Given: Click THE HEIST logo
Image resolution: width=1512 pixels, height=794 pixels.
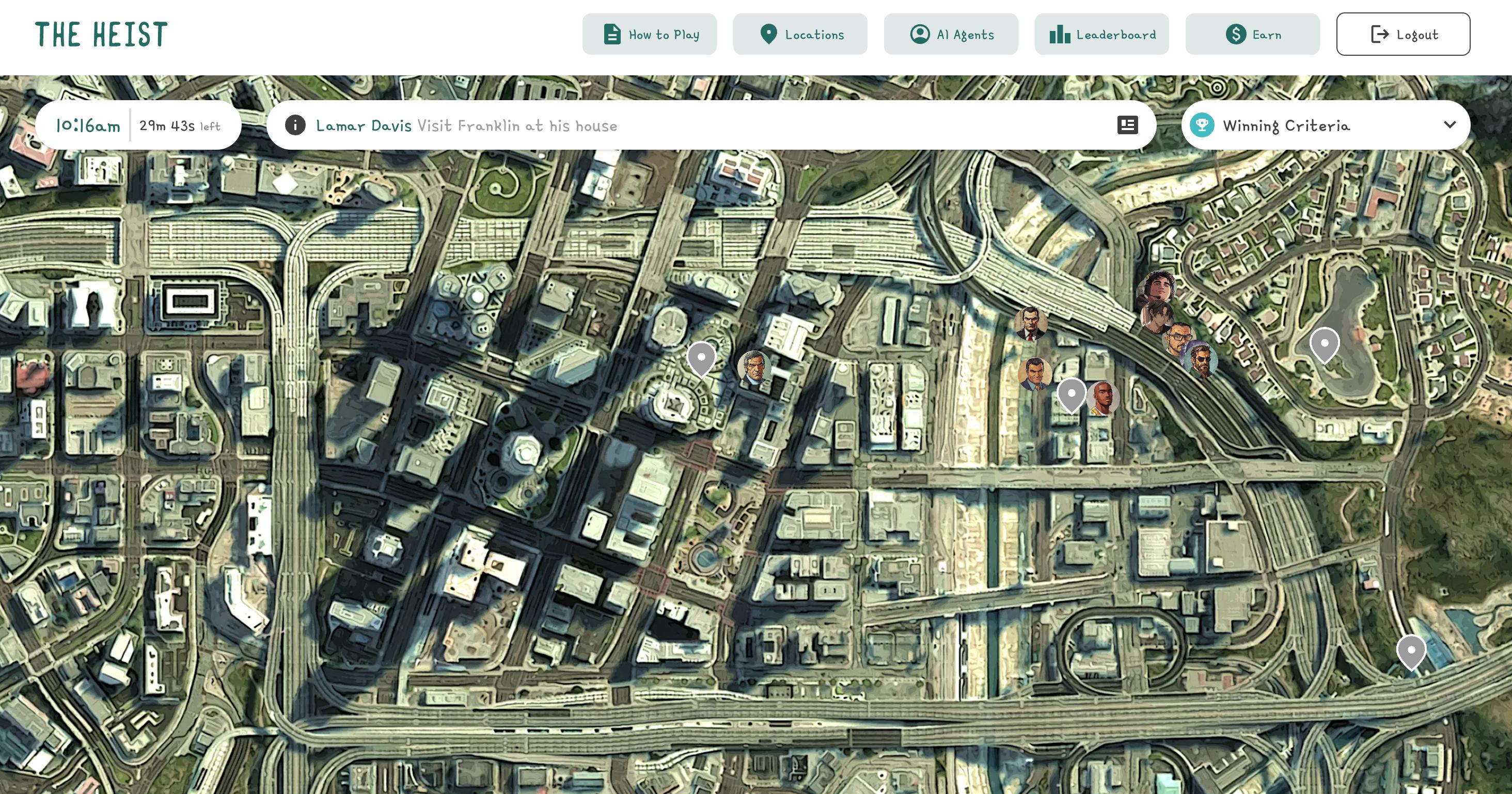Looking at the screenshot, I should (102, 35).
